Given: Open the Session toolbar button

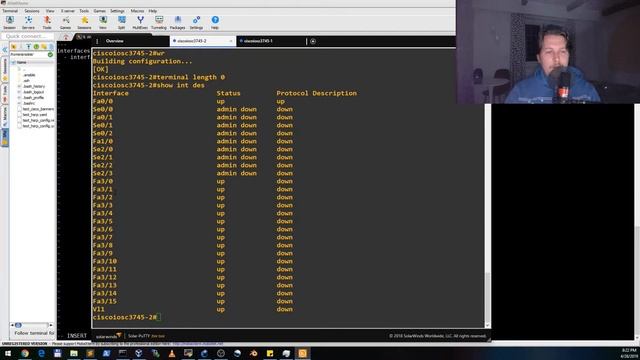Looking at the screenshot, I should (9, 22).
